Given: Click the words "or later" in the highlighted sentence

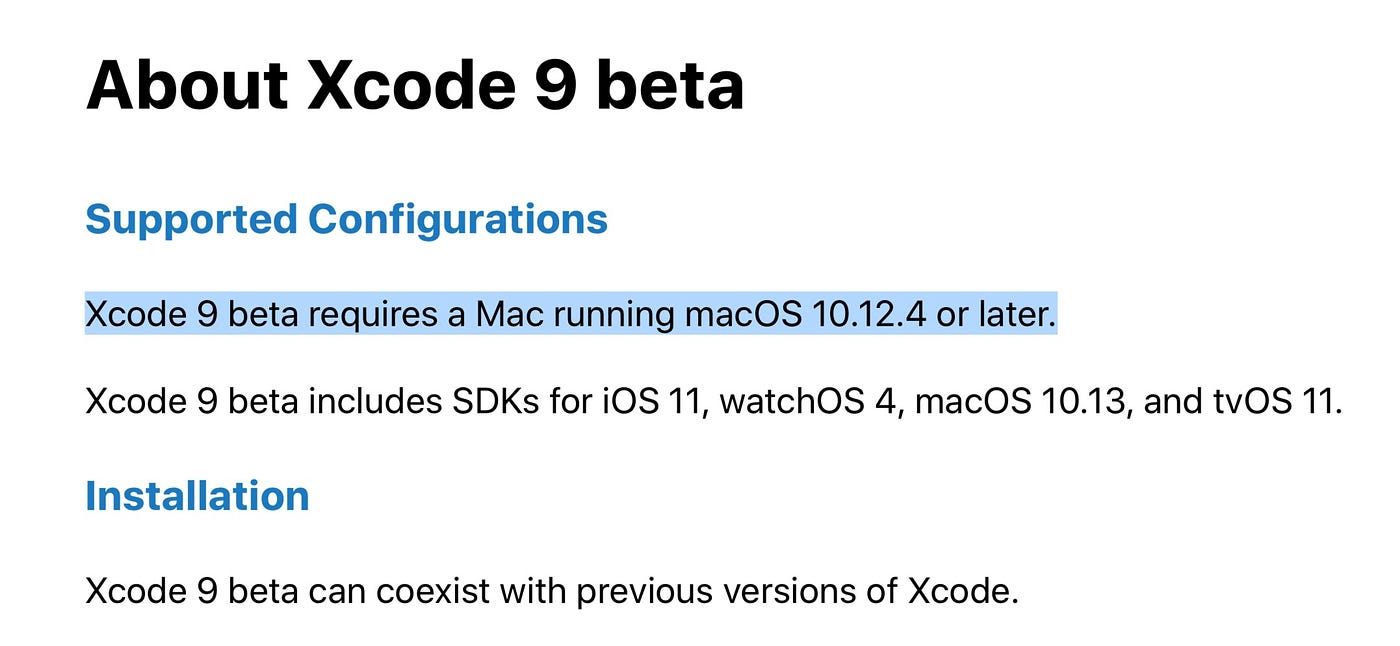Looking at the screenshot, I should pyautogui.click(x=995, y=315).
